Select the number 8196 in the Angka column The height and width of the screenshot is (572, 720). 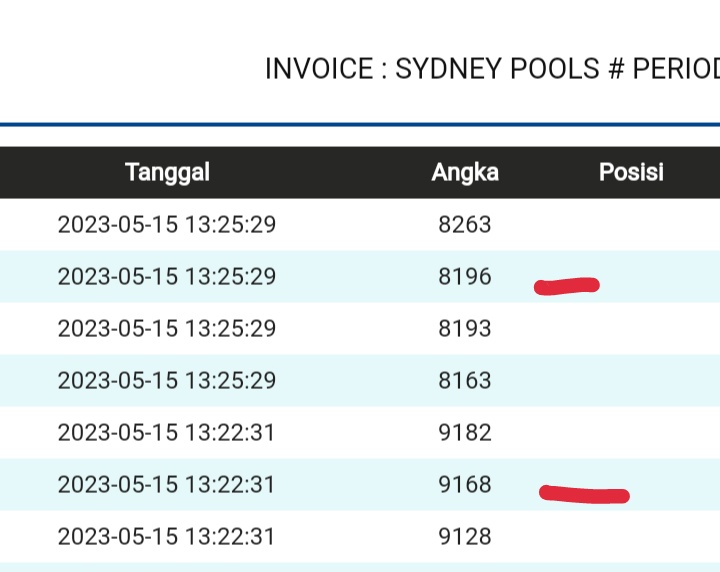coord(465,276)
